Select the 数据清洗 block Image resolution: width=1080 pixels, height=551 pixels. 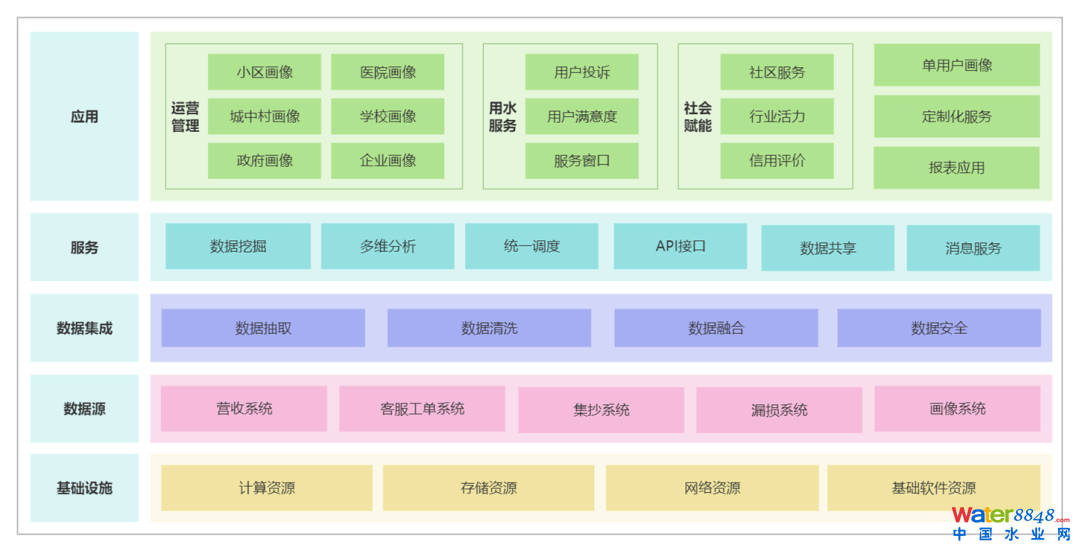coord(489,328)
